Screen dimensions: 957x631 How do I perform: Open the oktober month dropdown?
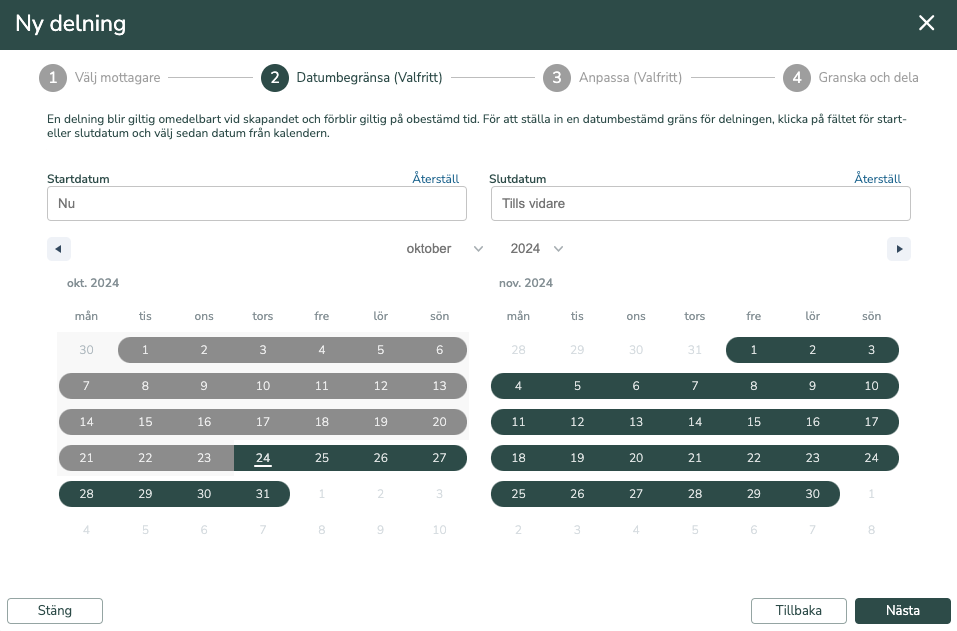pos(444,249)
